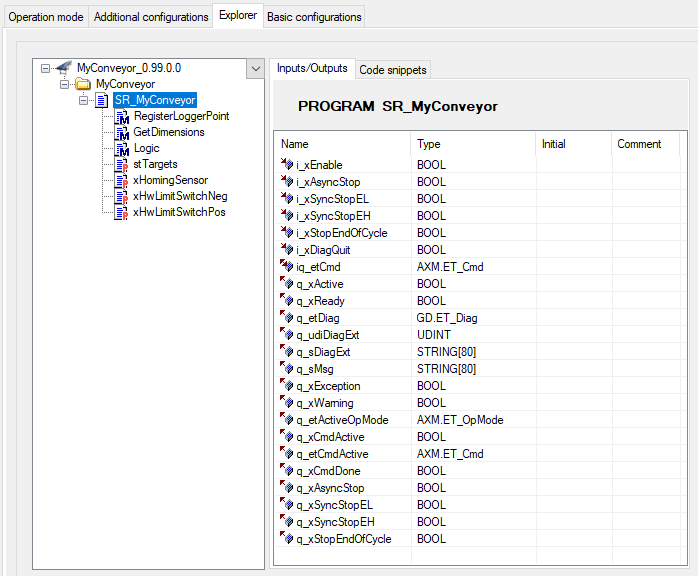Click the in-out variable icon beside iq_etCmd

tap(287, 266)
